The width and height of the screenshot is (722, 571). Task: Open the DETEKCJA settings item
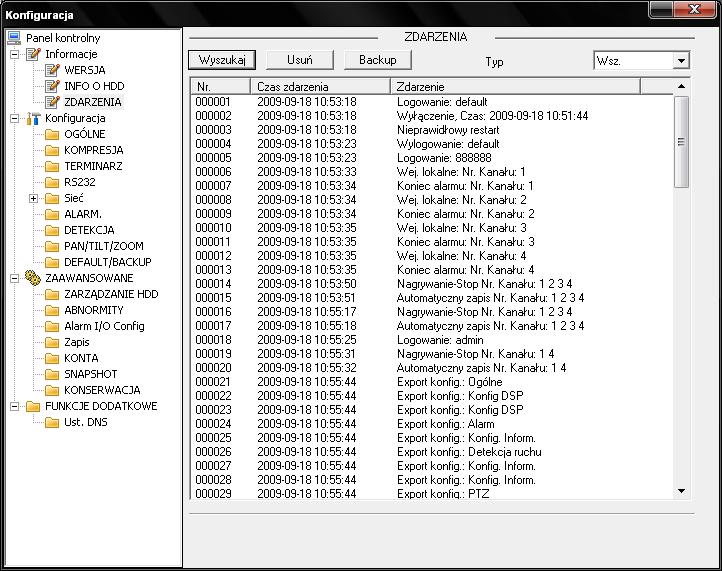pyautogui.click(x=89, y=230)
